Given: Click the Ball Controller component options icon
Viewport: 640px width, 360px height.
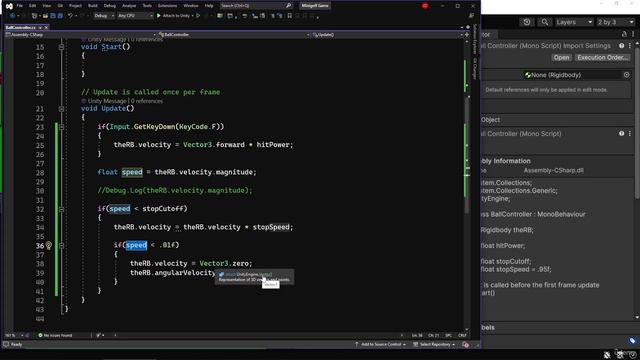Looking at the screenshot, I should [630, 133].
